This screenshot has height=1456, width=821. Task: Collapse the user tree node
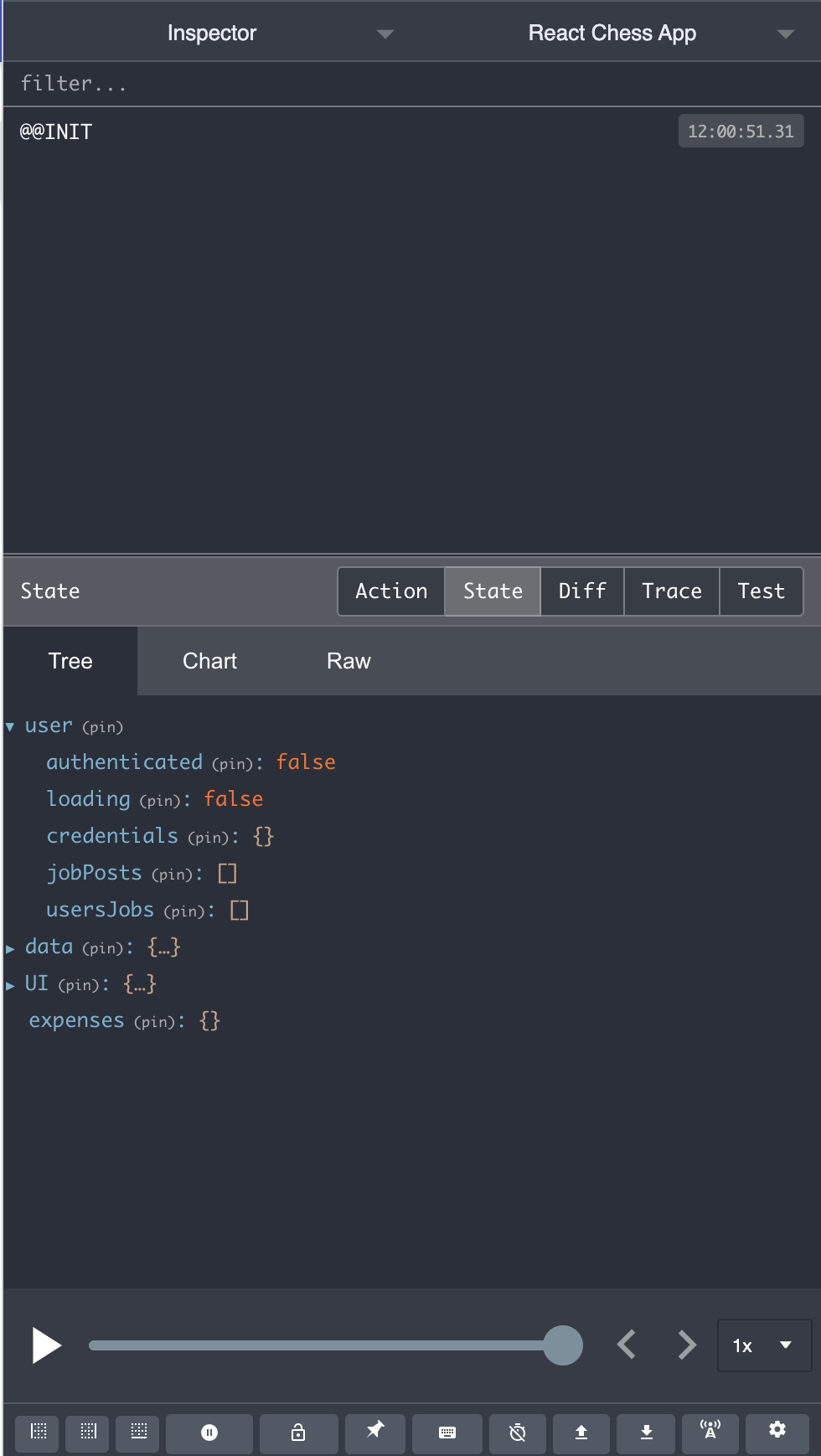tap(10, 727)
